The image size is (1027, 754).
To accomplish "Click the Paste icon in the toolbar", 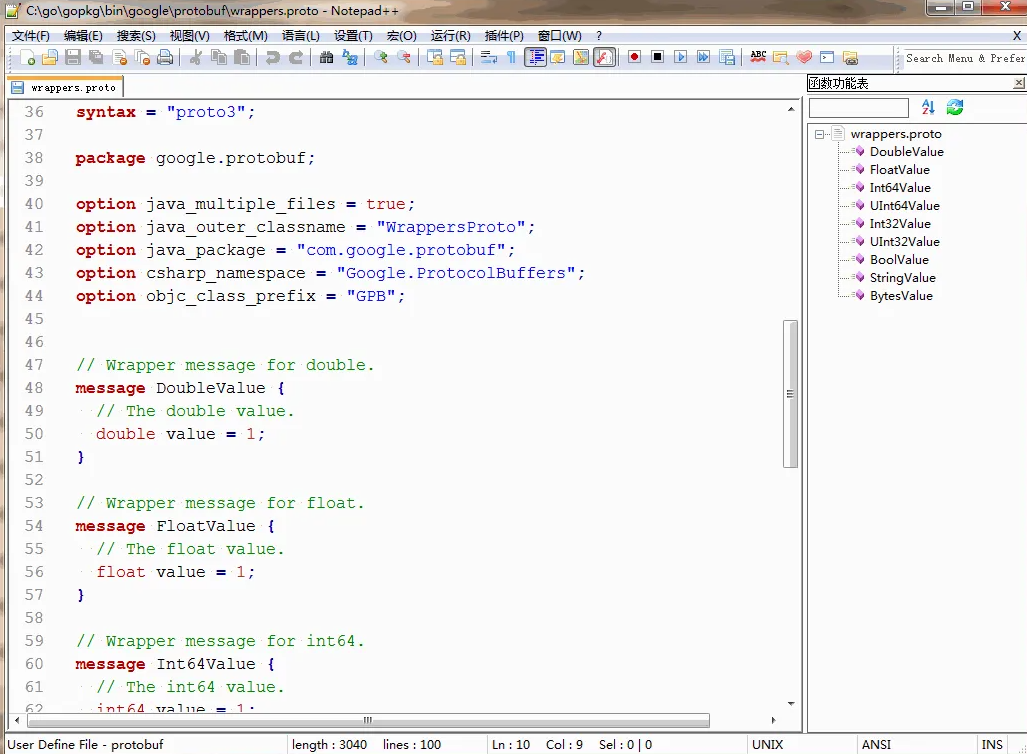I will [x=242, y=58].
